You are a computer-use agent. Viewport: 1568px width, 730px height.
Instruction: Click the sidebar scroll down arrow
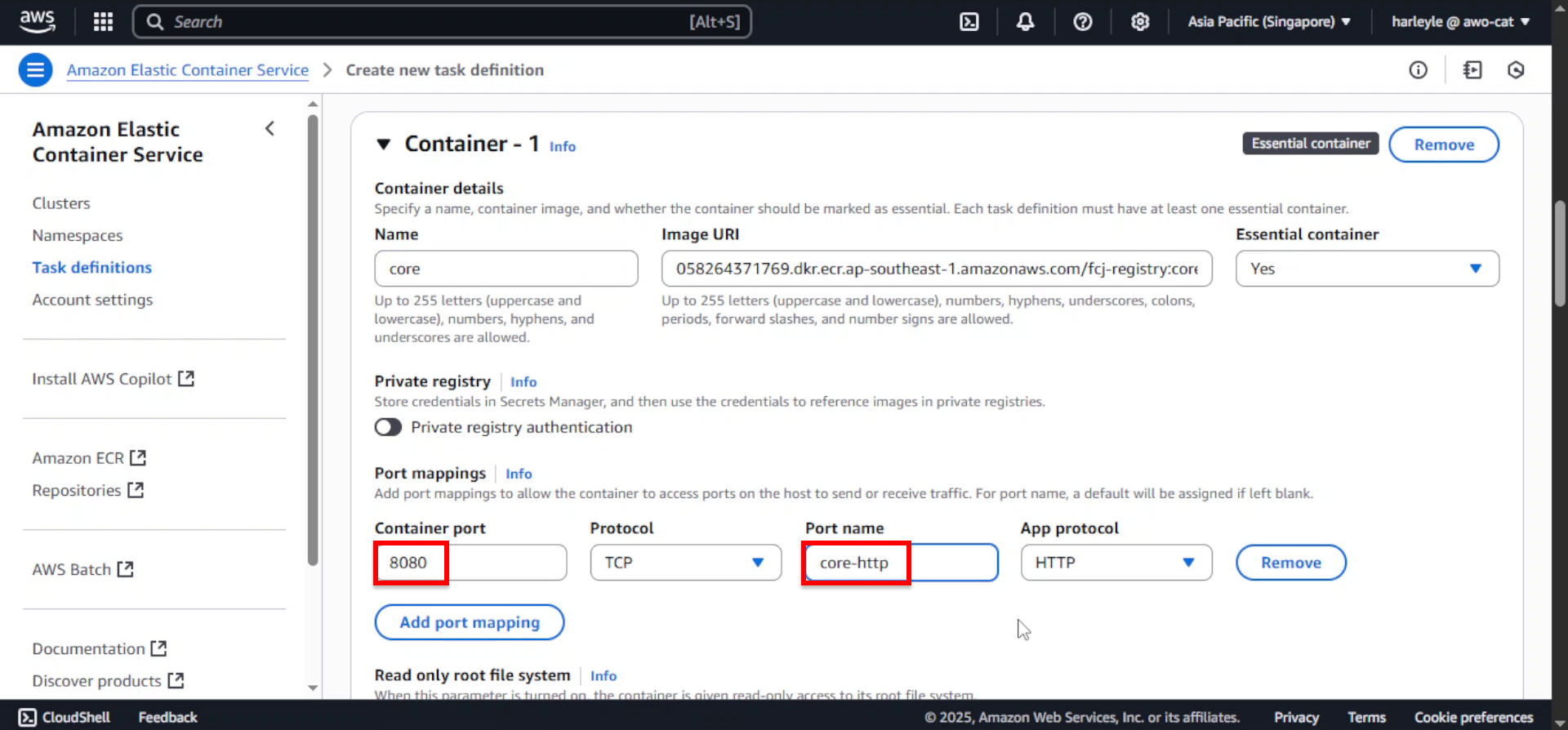coord(313,688)
